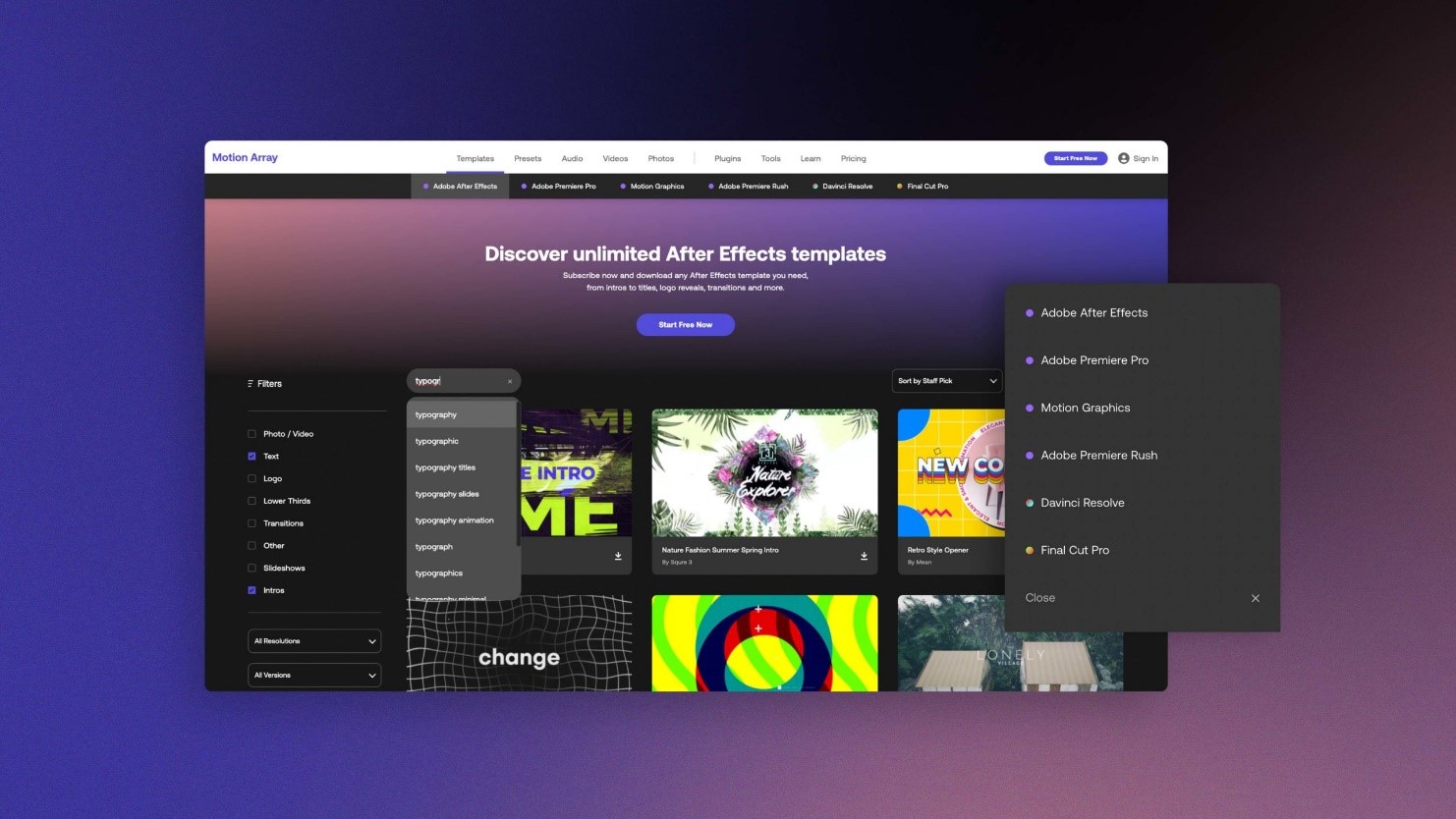Open the Presets menu in top navigation
The height and width of the screenshot is (819, 1456).
528,159
